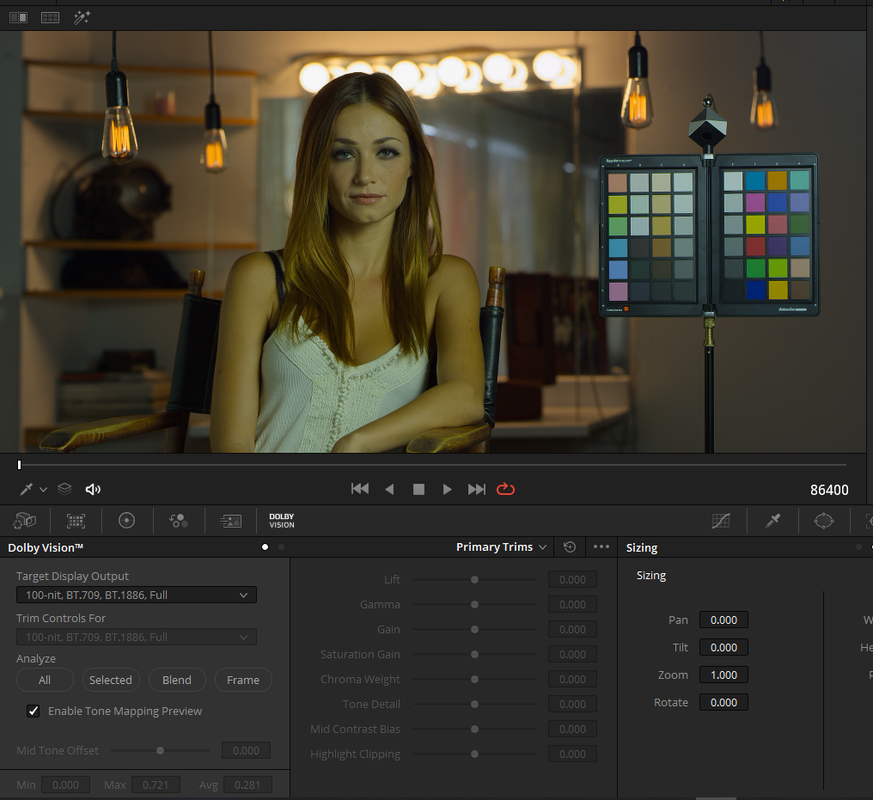Toggle the image wipe split icon
The image size is (873, 800).
[18, 18]
